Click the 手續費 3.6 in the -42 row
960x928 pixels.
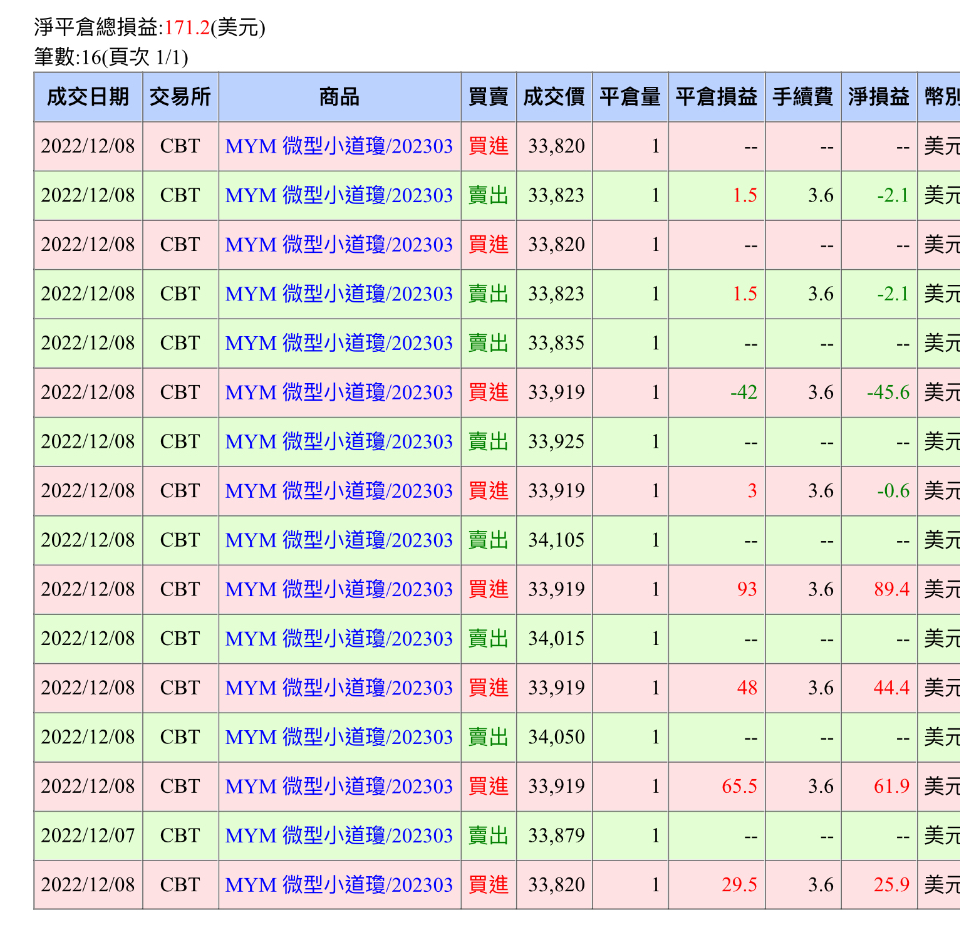(x=820, y=392)
